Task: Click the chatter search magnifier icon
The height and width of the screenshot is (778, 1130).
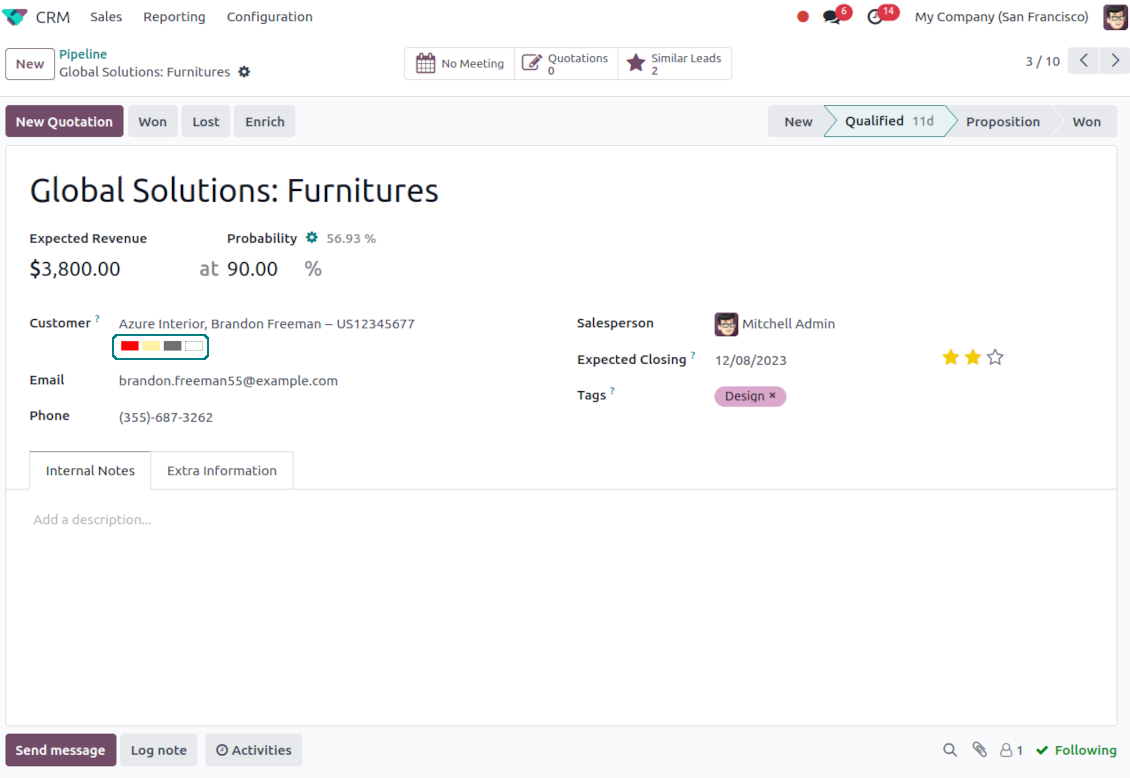Action: click(x=950, y=750)
